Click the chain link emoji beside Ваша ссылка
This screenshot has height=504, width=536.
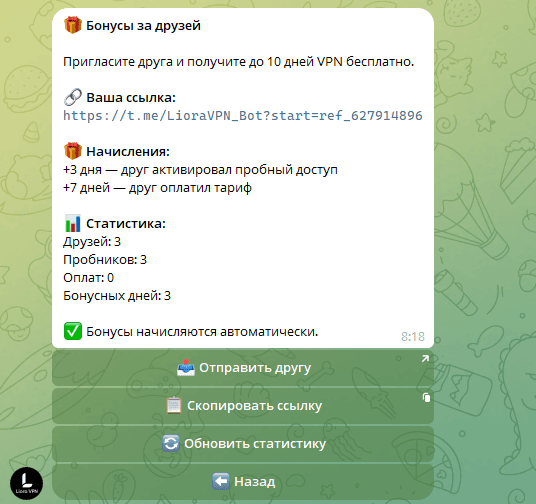tap(73, 97)
